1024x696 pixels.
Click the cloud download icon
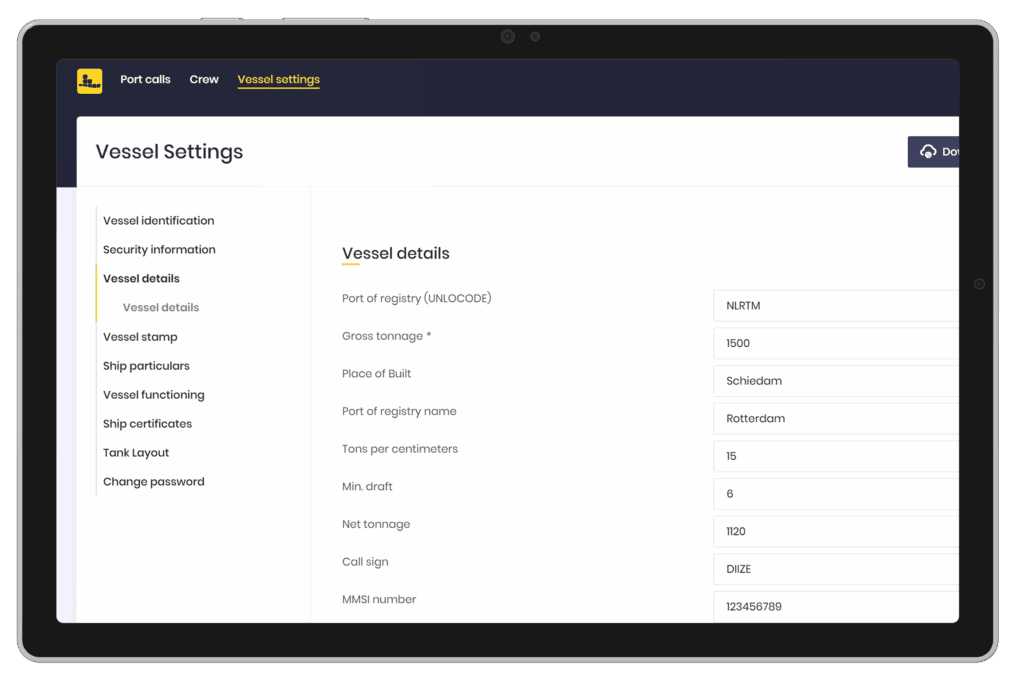tap(927, 152)
